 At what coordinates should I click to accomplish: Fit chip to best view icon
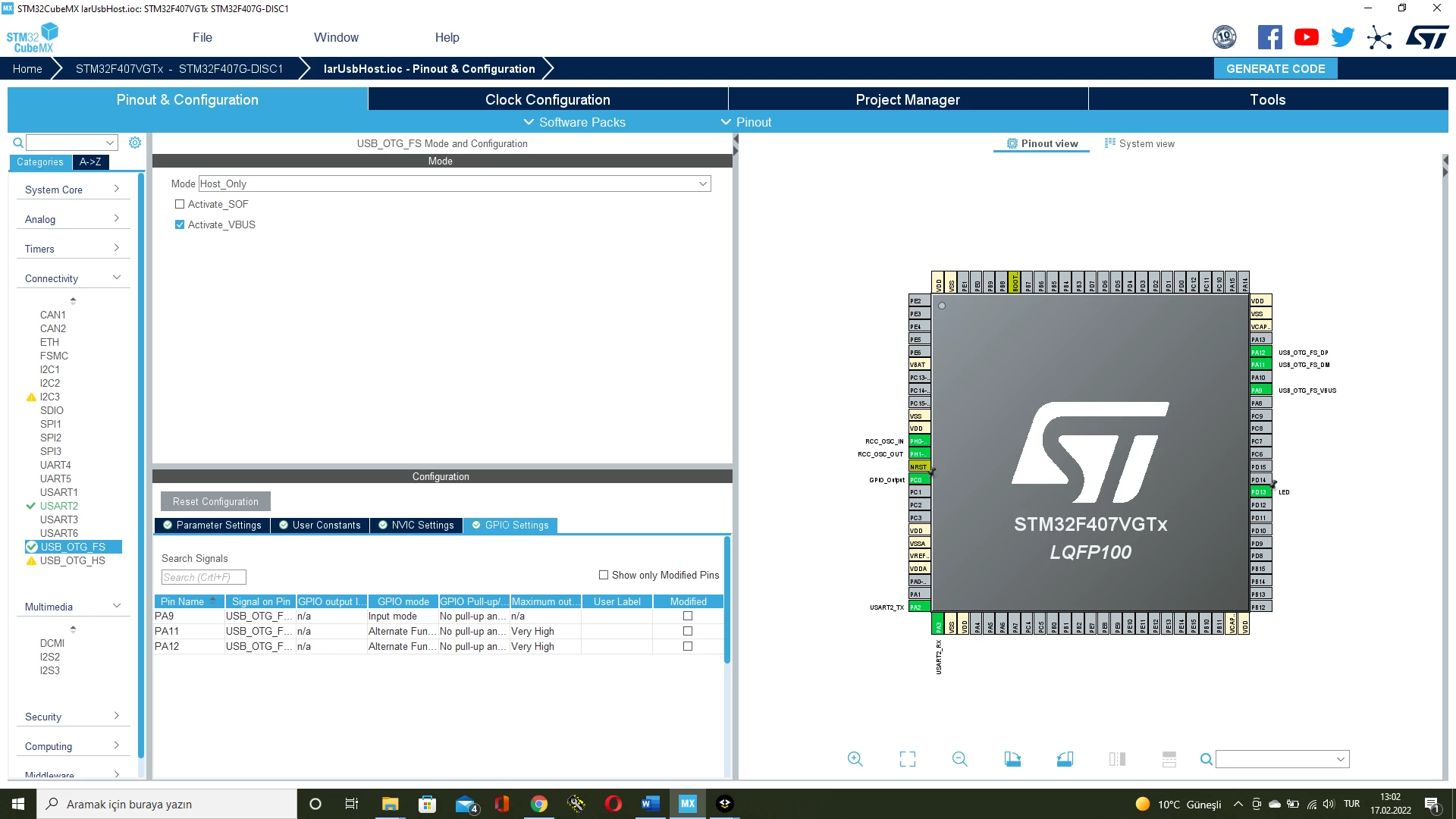(907, 759)
